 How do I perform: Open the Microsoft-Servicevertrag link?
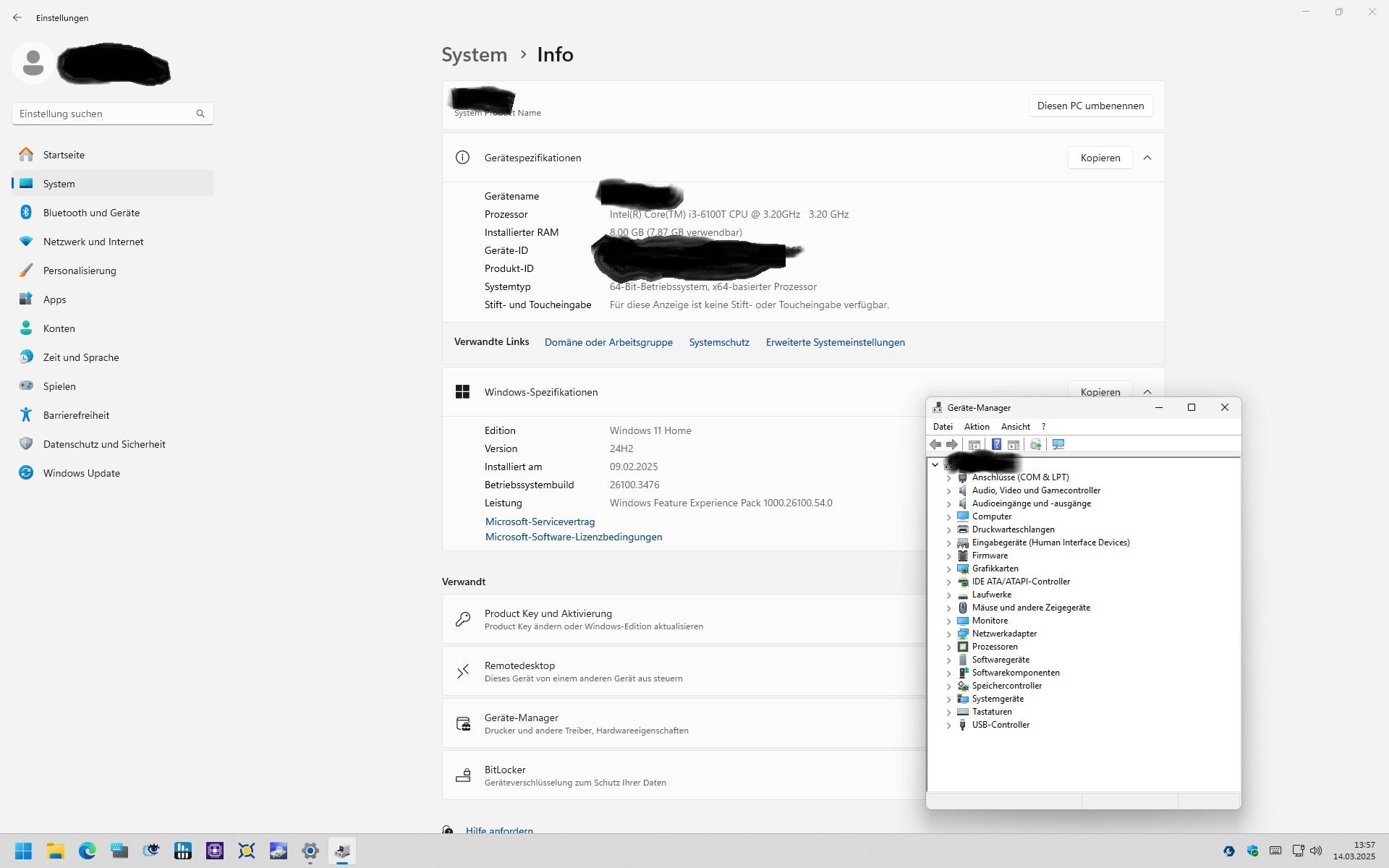click(540, 522)
